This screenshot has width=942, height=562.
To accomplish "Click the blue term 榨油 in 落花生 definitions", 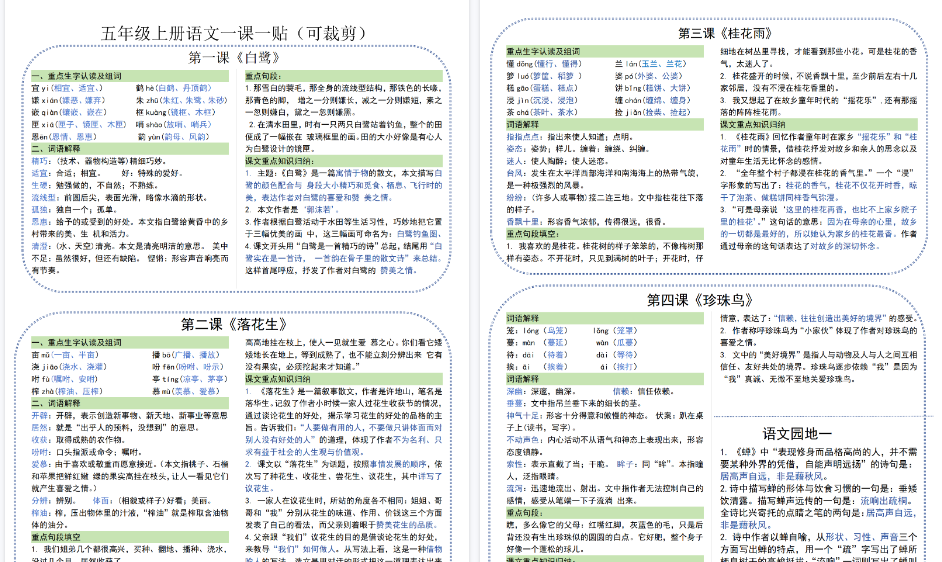I will 39,513.
